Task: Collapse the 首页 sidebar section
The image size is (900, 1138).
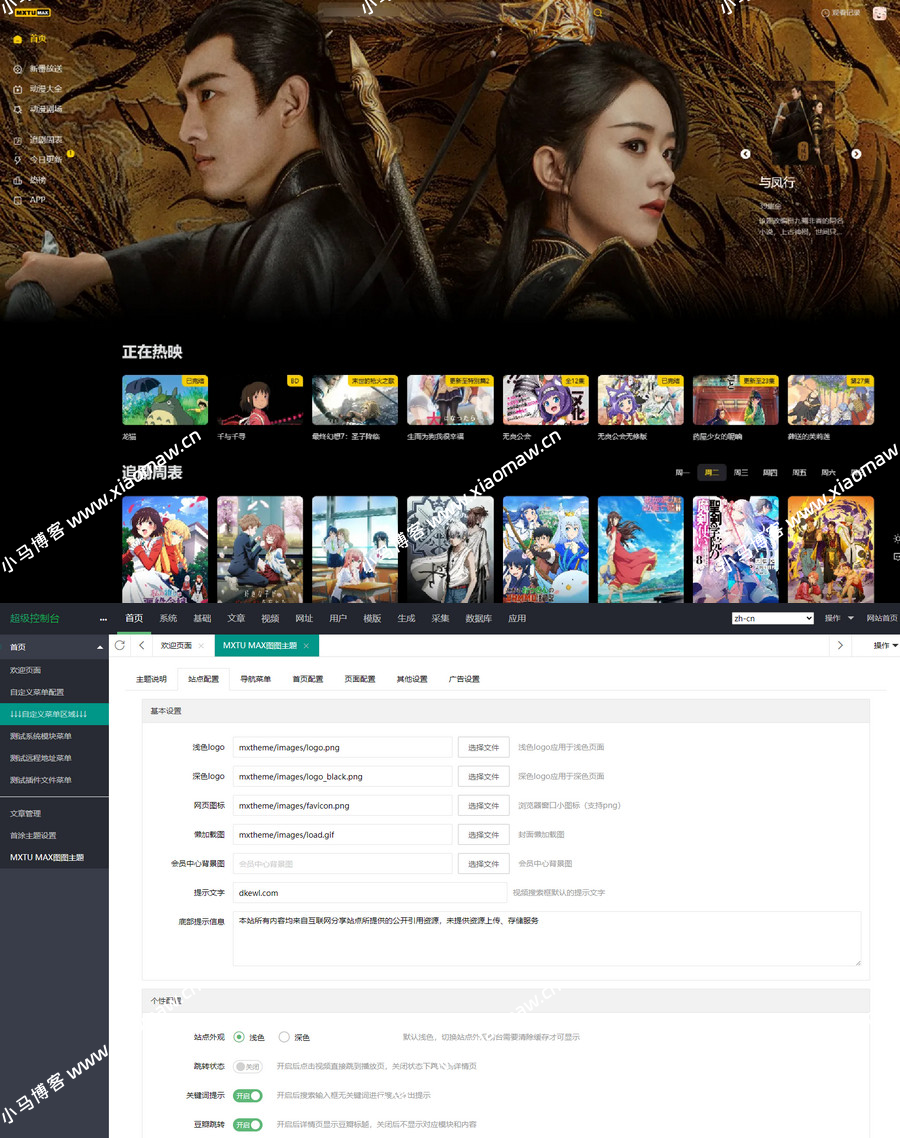Action: click(99, 648)
